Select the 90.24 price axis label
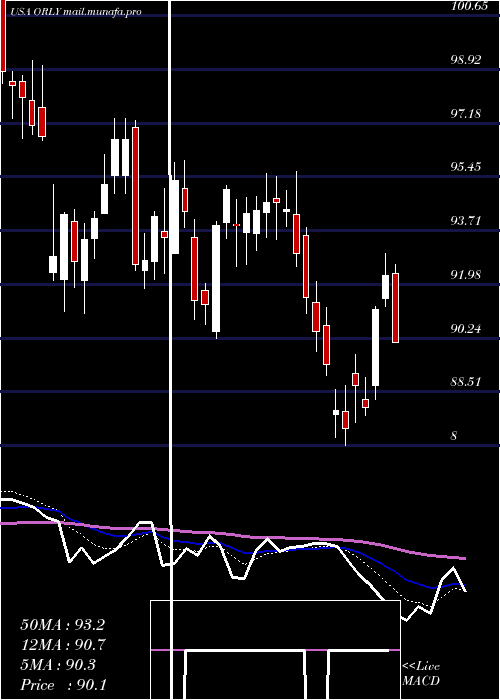This screenshot has height=700, width=500. point(466,329)
